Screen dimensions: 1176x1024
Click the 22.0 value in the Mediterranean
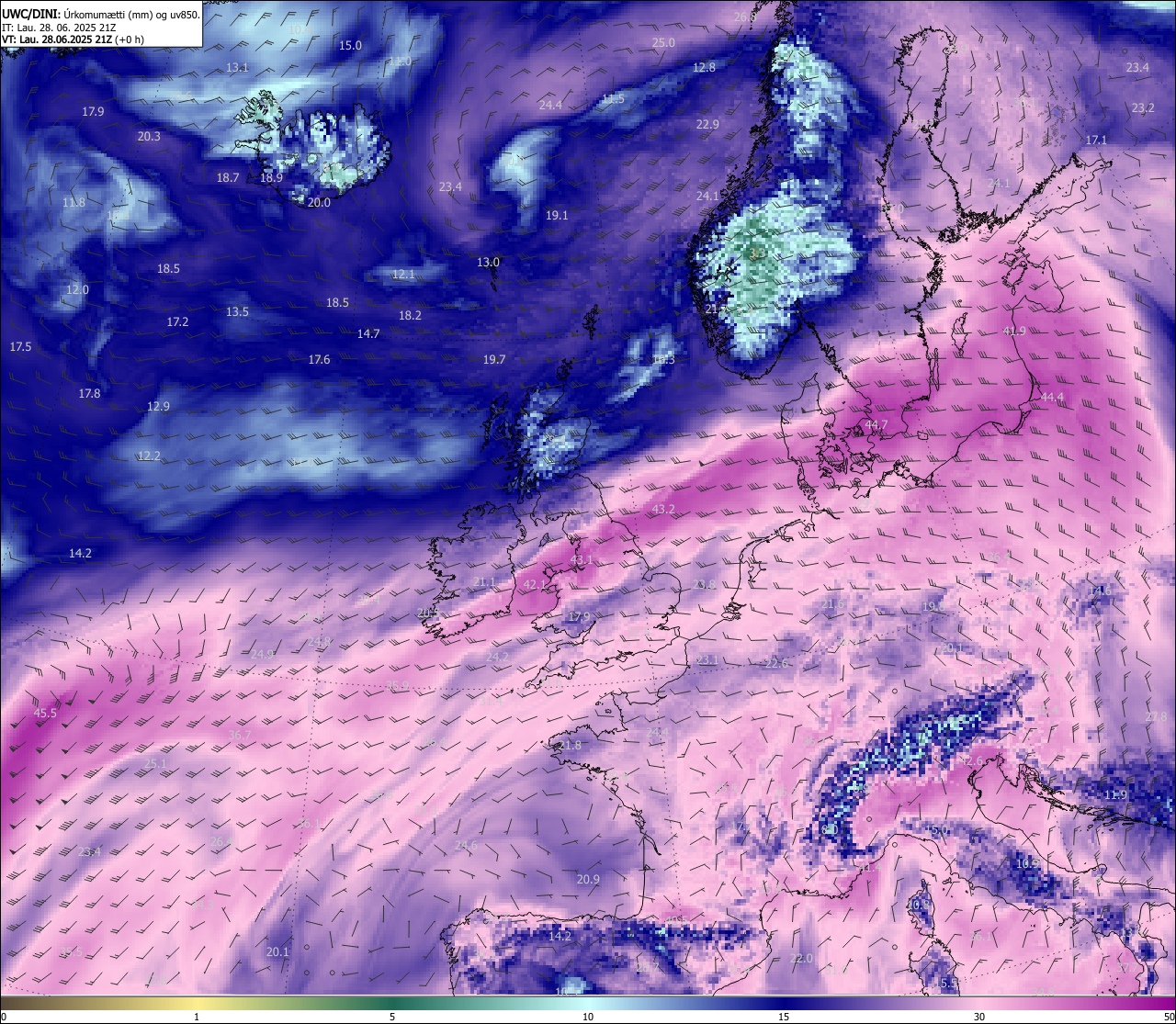tap(801, 958)
